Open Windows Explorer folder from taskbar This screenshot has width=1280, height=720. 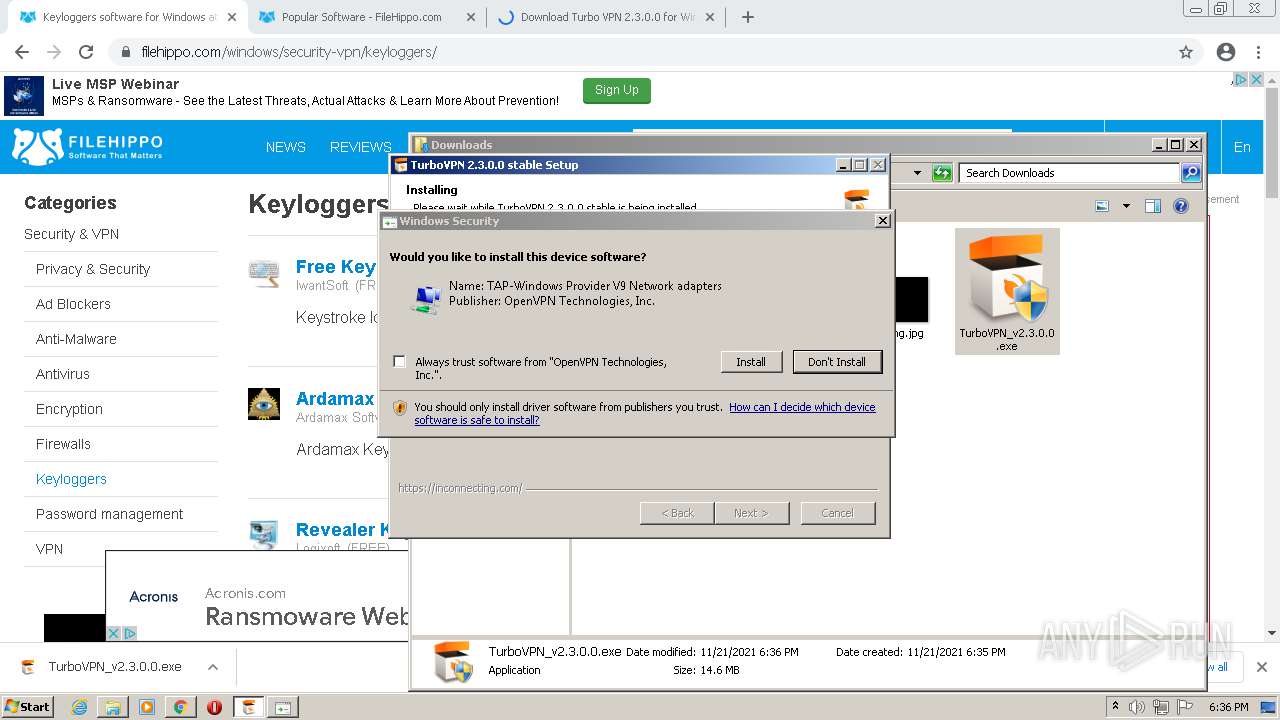tap(113, 707)
